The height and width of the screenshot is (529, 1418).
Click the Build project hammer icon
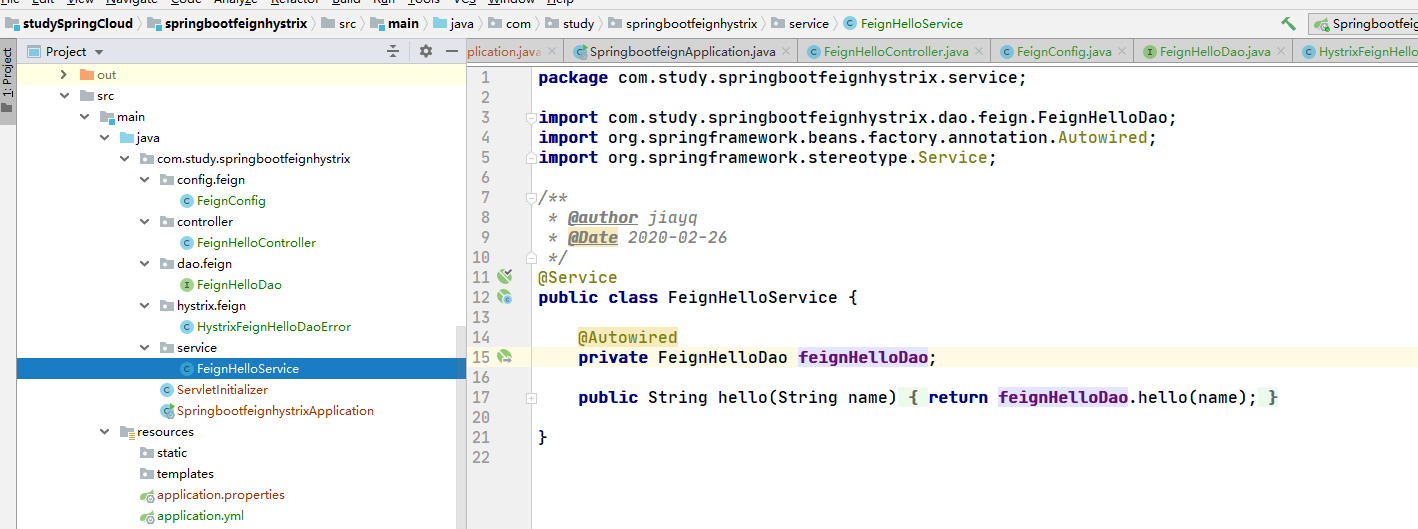pyautogui.click(x=1288, y=23)
